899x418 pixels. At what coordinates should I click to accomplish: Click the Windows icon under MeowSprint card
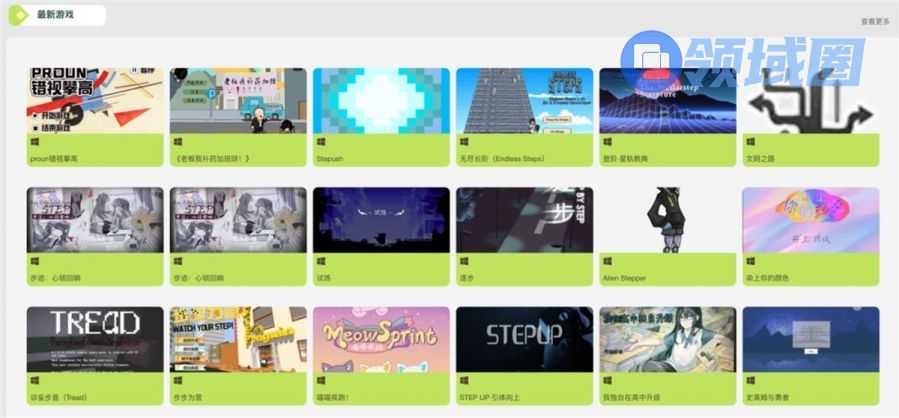(x=321, y=380)
